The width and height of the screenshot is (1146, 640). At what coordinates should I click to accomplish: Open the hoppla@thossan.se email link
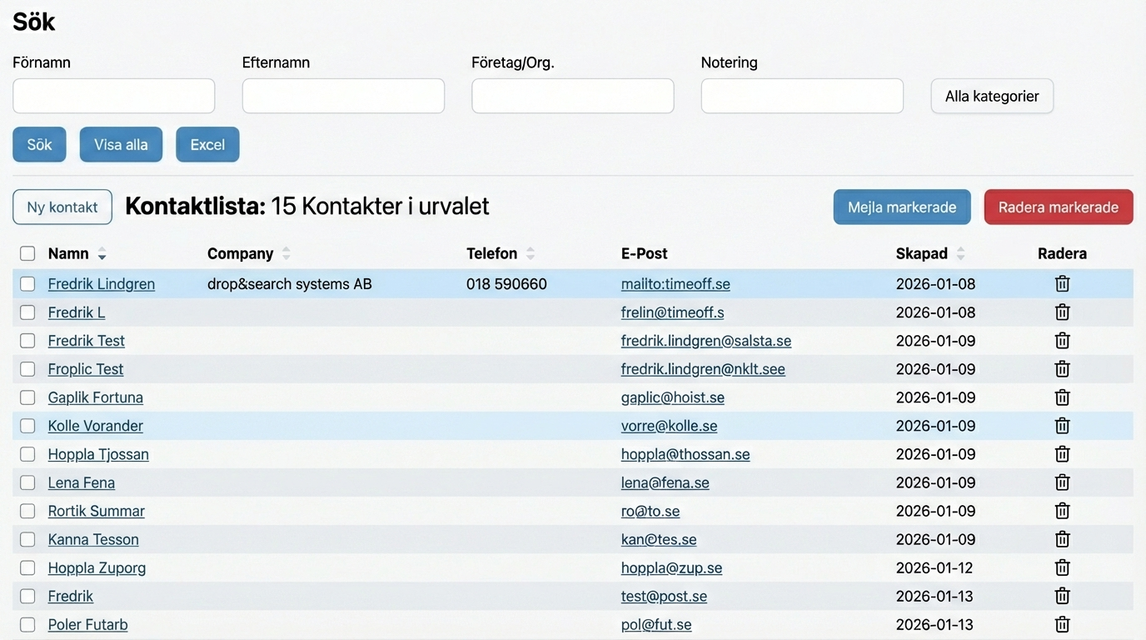coord(685,454)
